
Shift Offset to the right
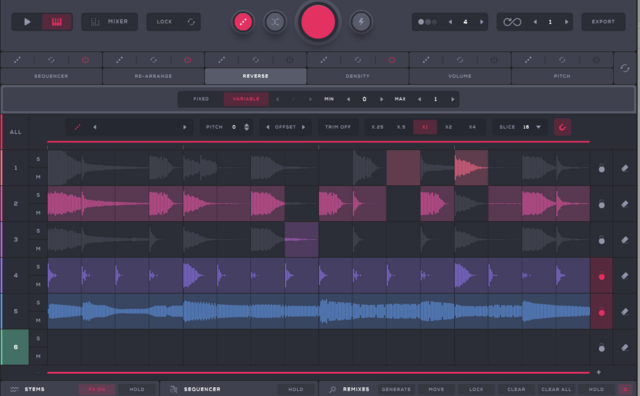pos(303,127)
